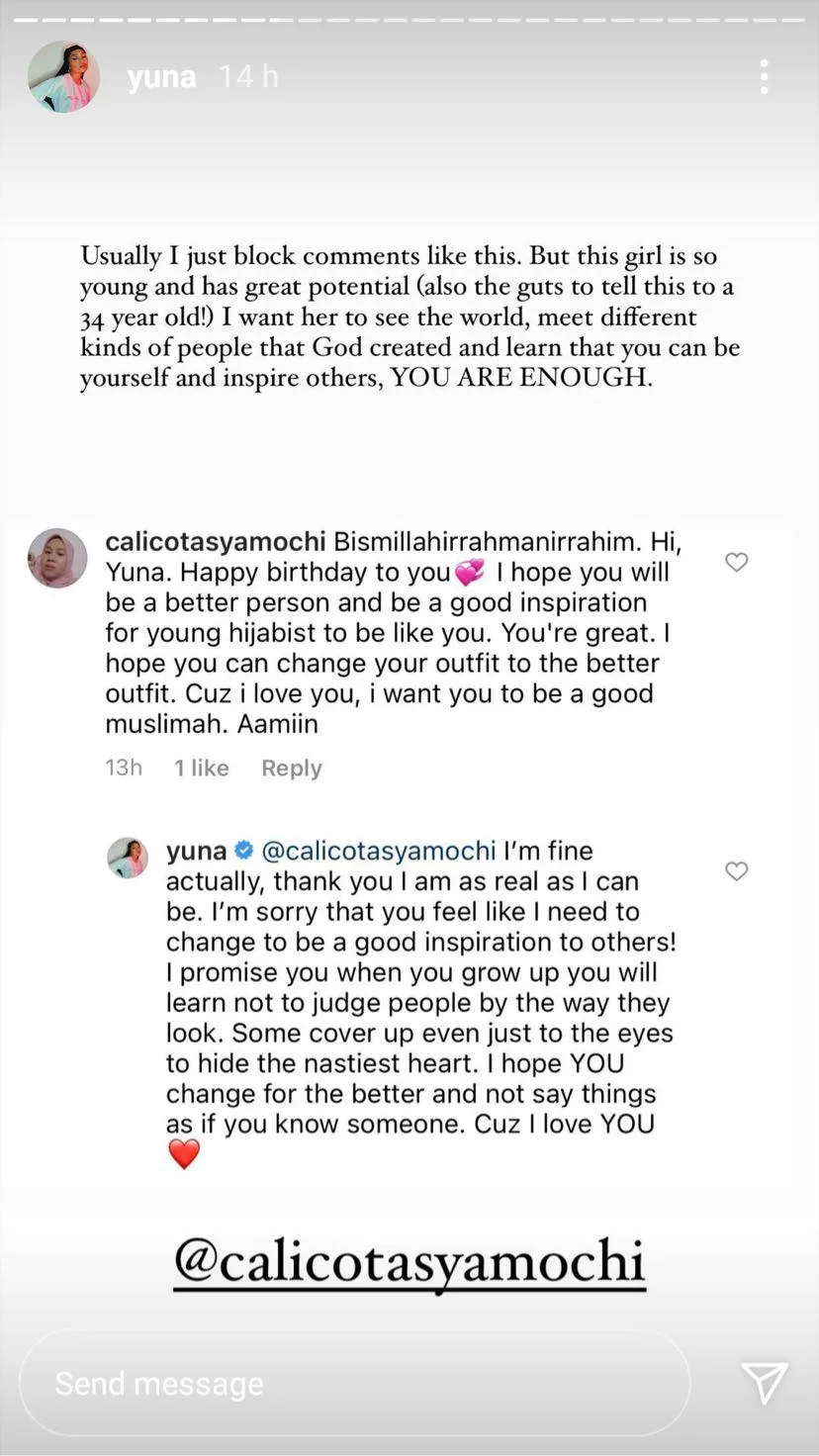The image size is (819, 1456).
Task: Tap the large @calicotasyamochi mention sticker
Action: [x=409, y=1262]
